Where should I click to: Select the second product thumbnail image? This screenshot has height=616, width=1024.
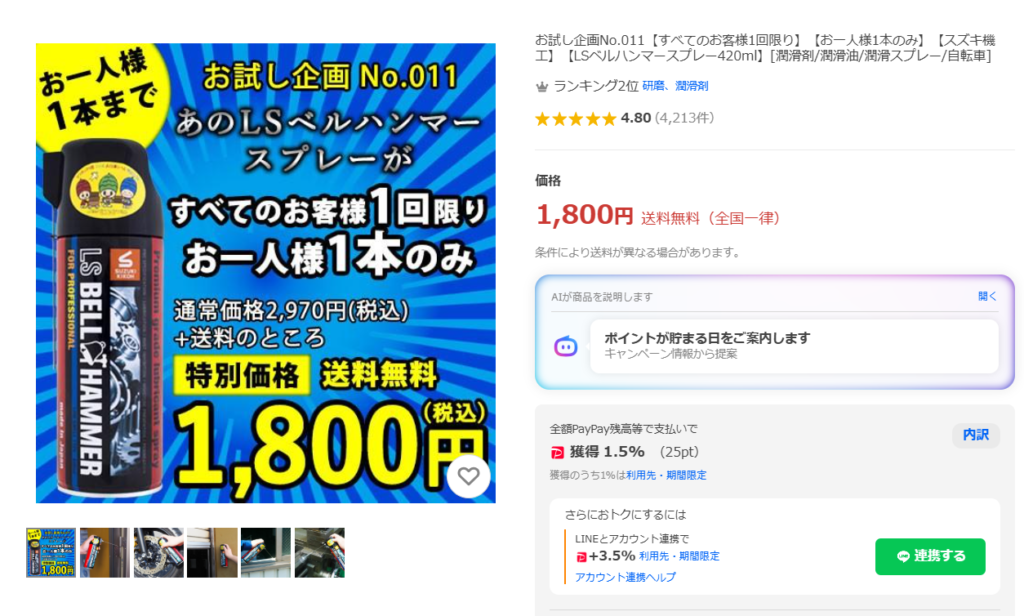[x=104, y=553]
